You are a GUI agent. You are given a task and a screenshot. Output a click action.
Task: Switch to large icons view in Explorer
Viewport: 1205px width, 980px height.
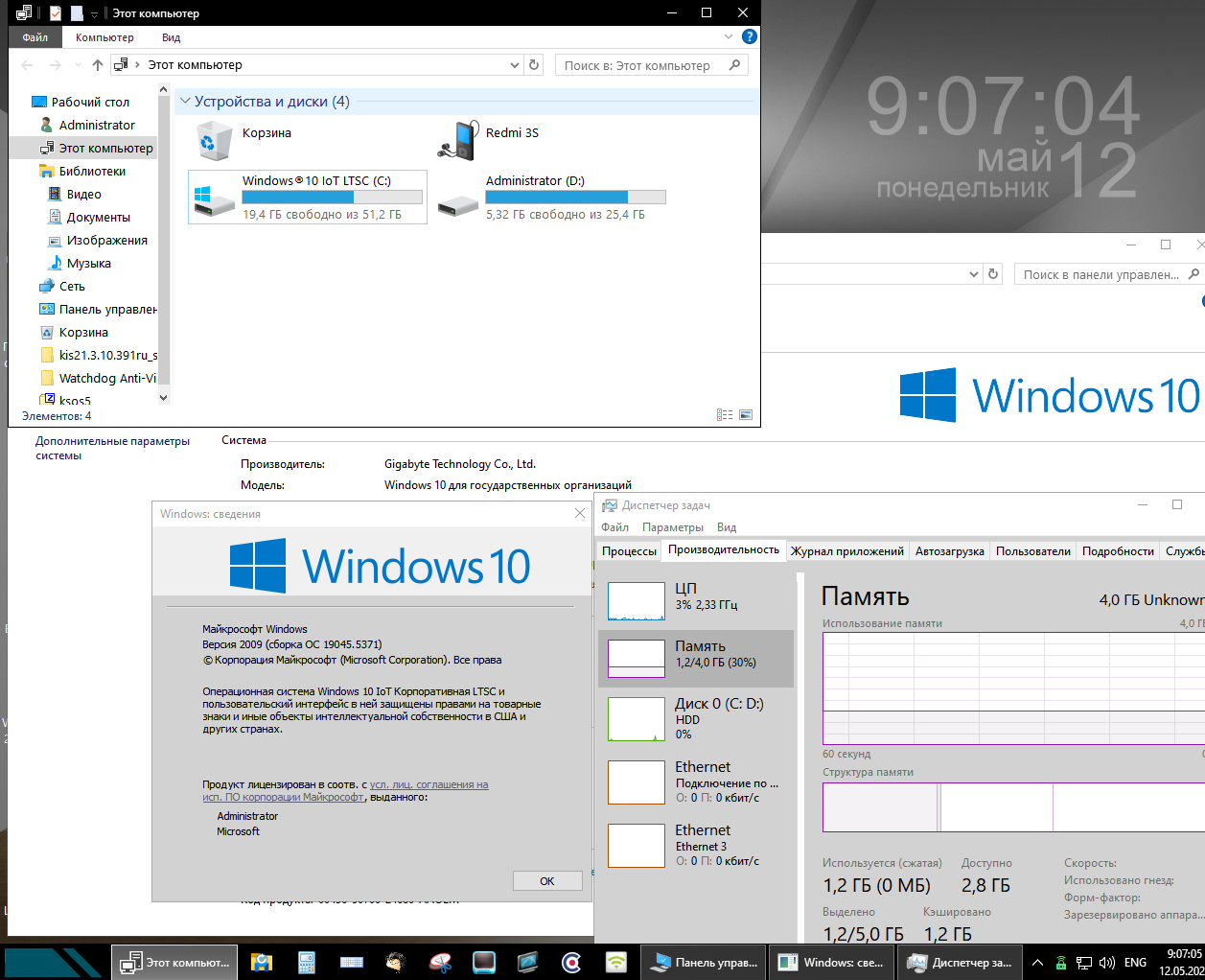[x=746, y=415]
